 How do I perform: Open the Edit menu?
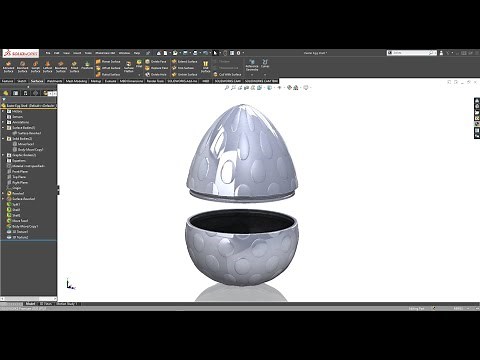point(57,53)
